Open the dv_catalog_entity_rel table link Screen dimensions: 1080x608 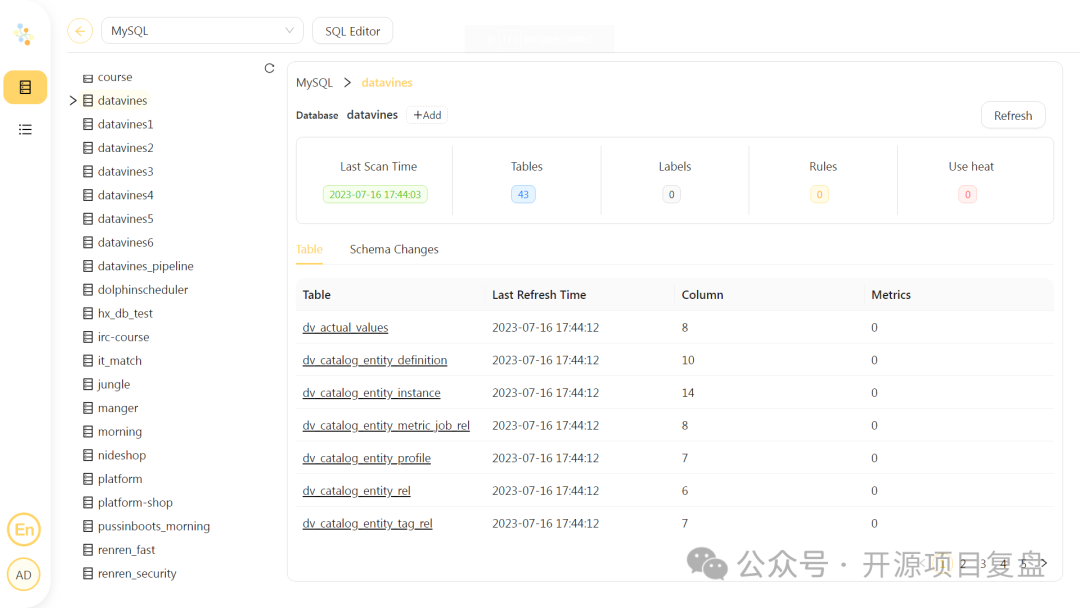click(x=356, y=491)
